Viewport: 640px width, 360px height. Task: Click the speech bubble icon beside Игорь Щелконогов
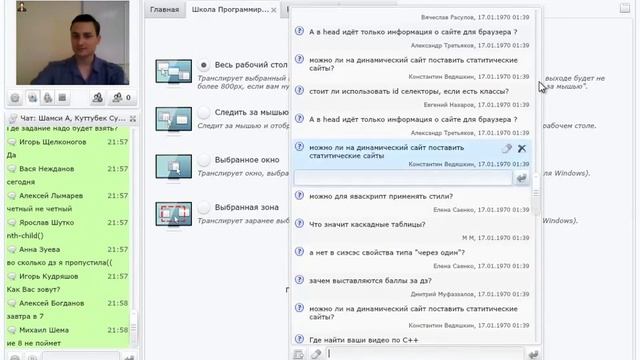12,142
